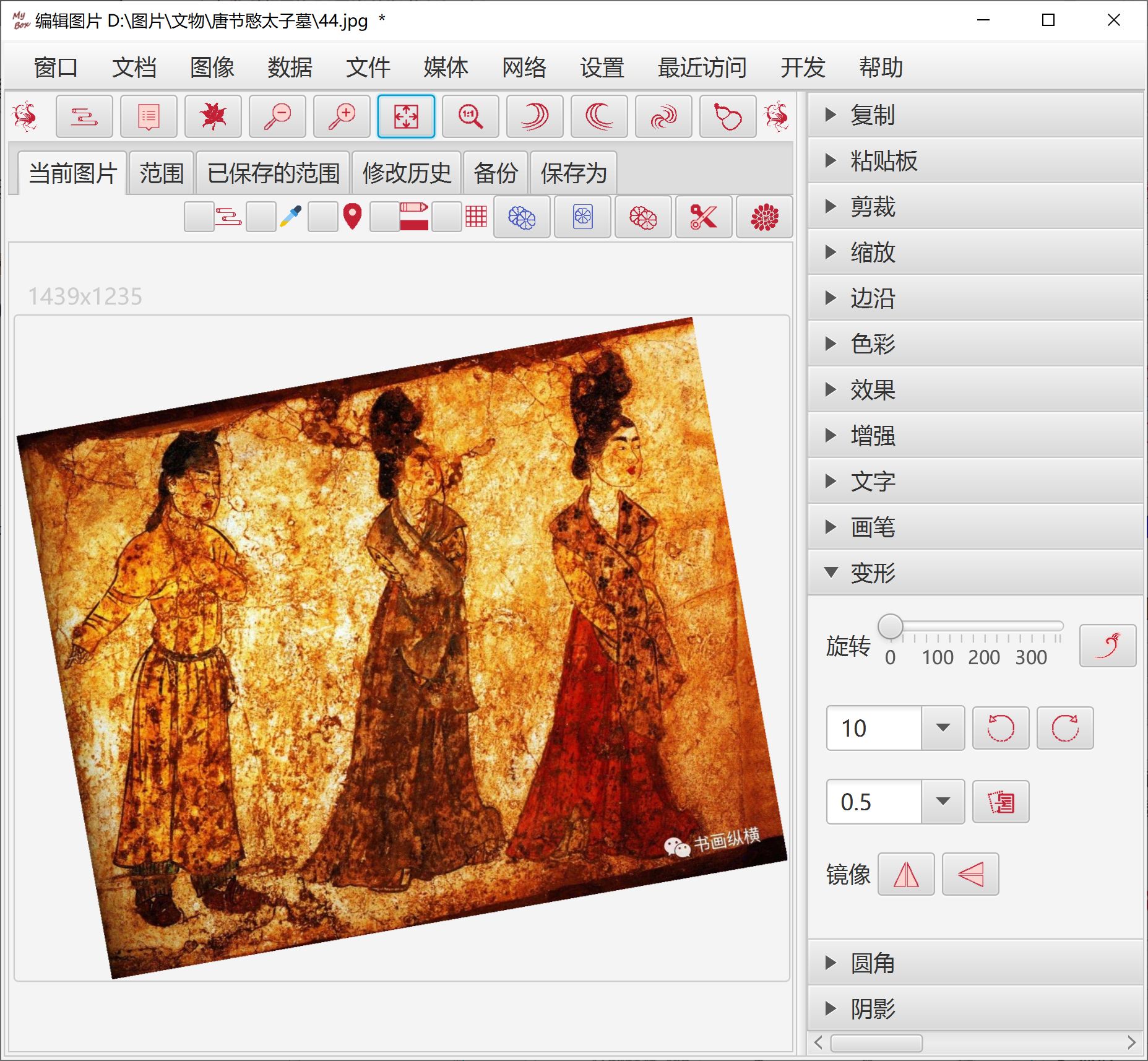Open the rotation angle dropdown showing 10
This screenshot has width=1148, height=1061.
(x=943, y=728)
